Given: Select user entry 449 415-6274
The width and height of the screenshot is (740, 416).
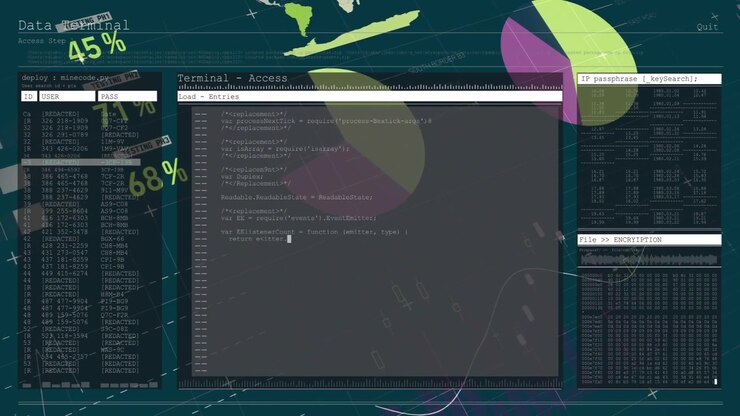Looking at the screenshot, I should coord(65,273).
